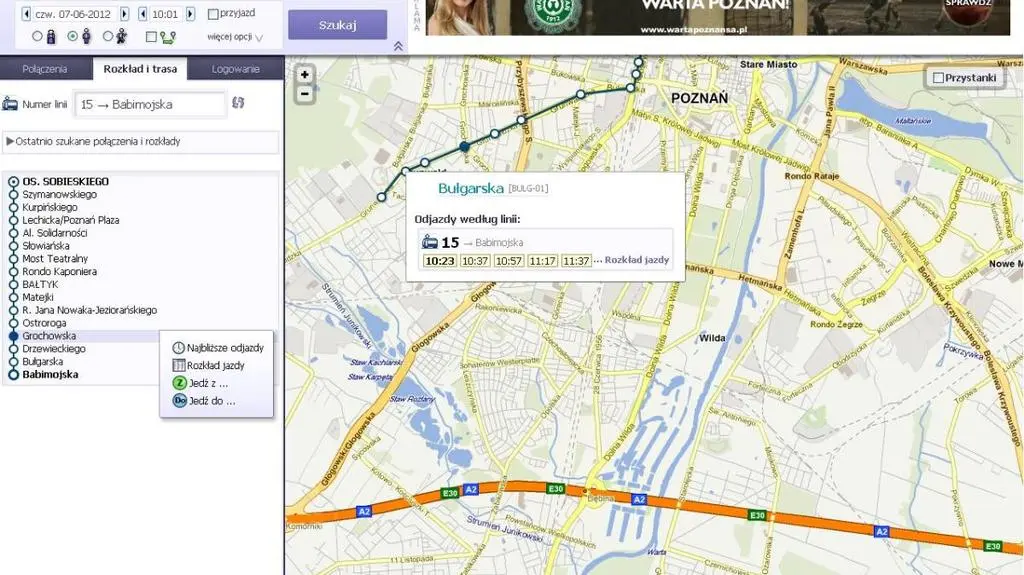Screen dimensions: 1024x575
Task: Open the Logowanie tab
Action: (x=235, y=69)
